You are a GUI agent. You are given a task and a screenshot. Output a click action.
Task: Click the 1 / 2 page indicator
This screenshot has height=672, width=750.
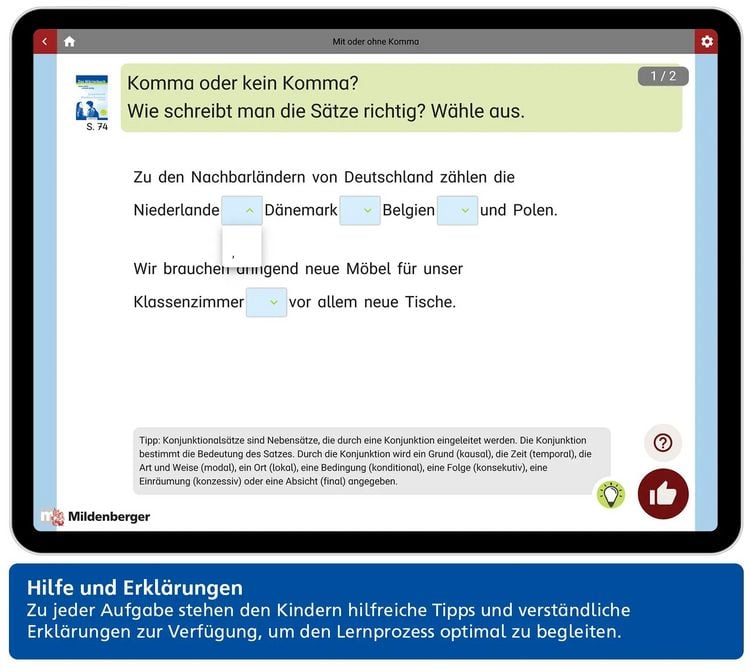tap(663, 76)
